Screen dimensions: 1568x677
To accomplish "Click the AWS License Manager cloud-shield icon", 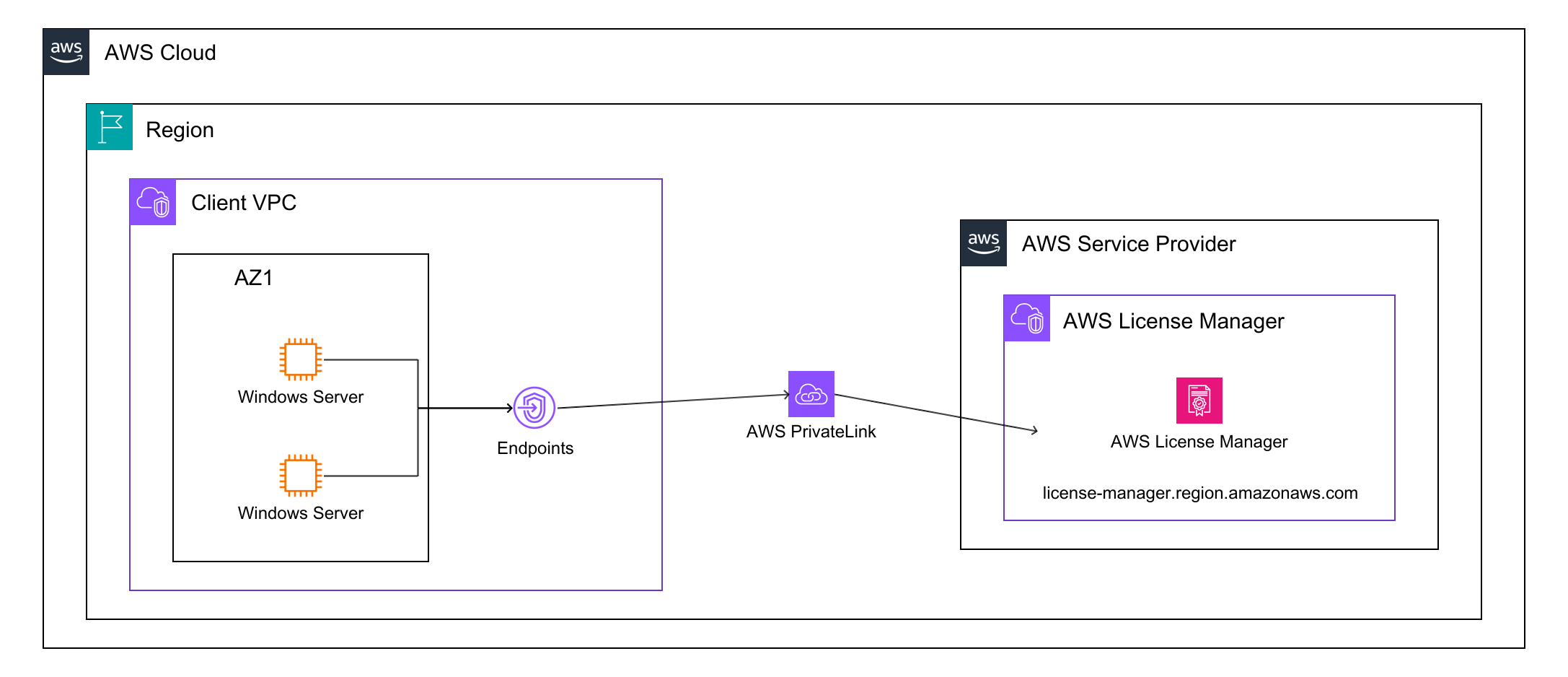I will (1026, 318).
